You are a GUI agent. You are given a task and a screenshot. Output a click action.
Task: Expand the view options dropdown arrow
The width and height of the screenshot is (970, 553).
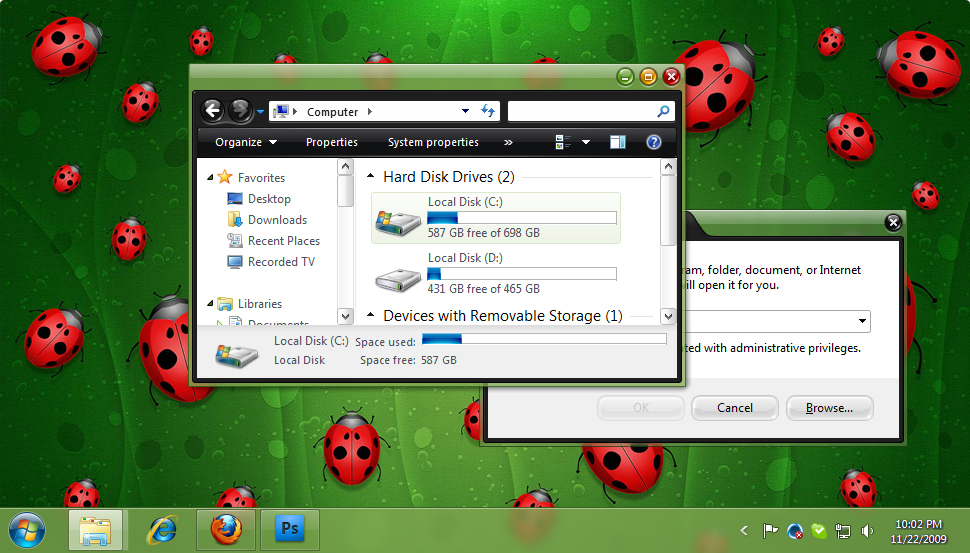[586, 142]
